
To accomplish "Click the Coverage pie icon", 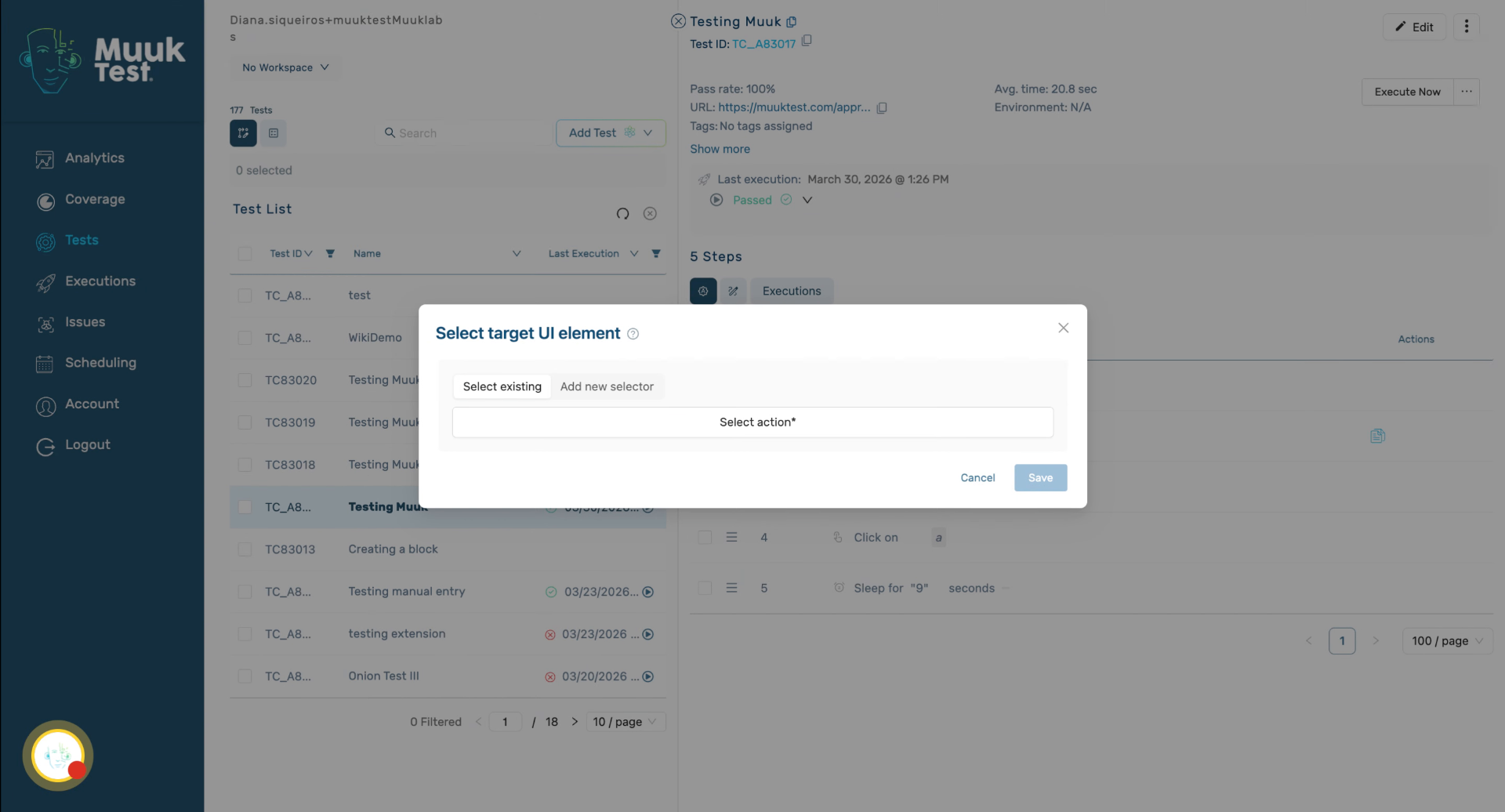I will [x=45, y=201].
